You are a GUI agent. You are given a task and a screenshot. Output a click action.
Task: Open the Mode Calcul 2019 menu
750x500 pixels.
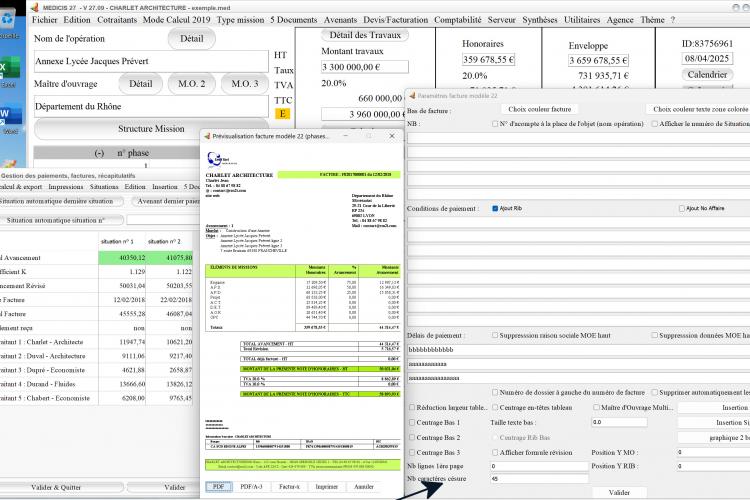coord(176,20)
